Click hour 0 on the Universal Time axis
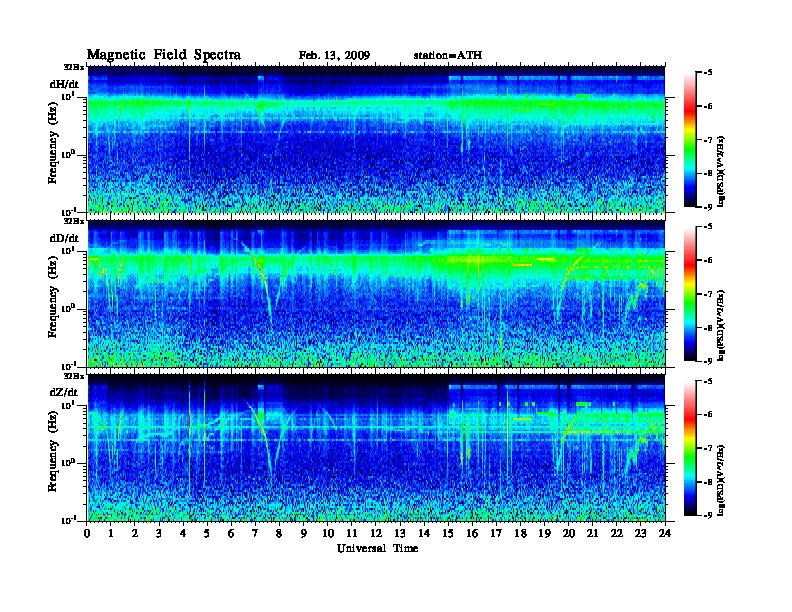Image resolution: width=792 pixels, height=612 pixels. coord(87,533)
